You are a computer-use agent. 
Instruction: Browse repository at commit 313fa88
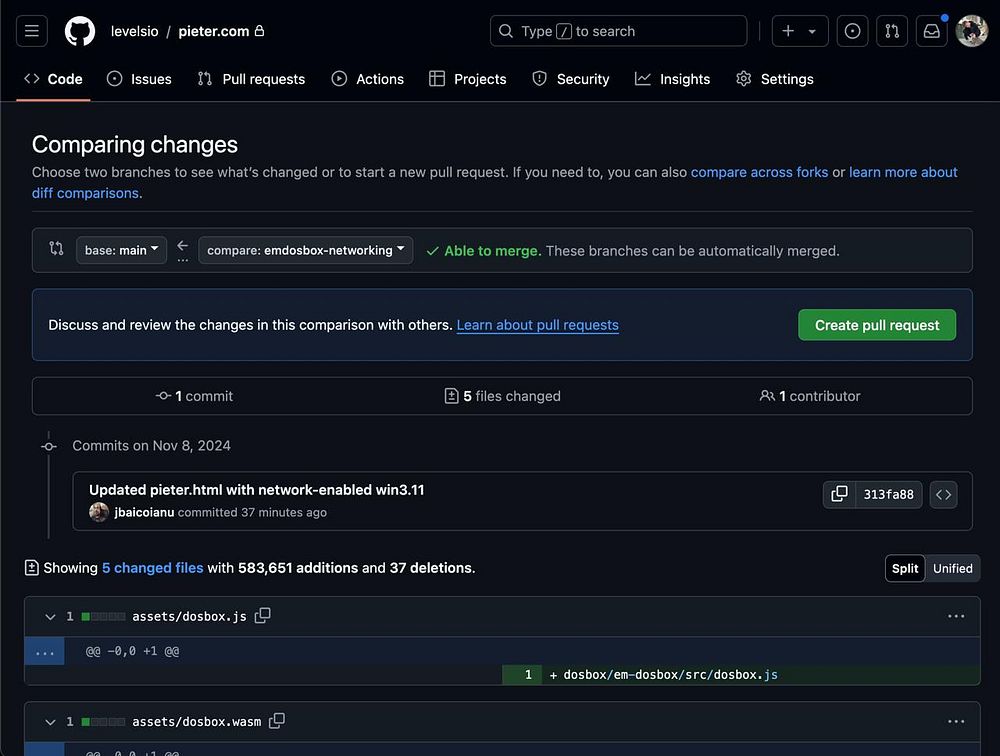coord(944,494)
